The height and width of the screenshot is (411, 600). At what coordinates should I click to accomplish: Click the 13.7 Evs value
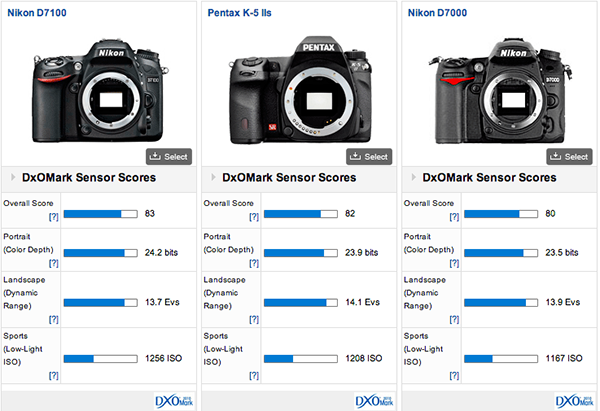point(162,302)
